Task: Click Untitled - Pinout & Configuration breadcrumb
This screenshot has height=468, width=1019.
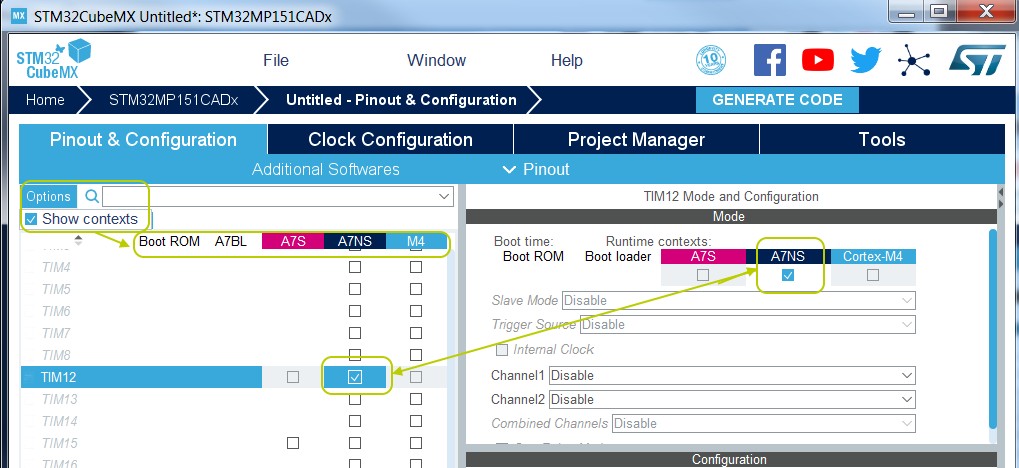Action: click(401, 100)
